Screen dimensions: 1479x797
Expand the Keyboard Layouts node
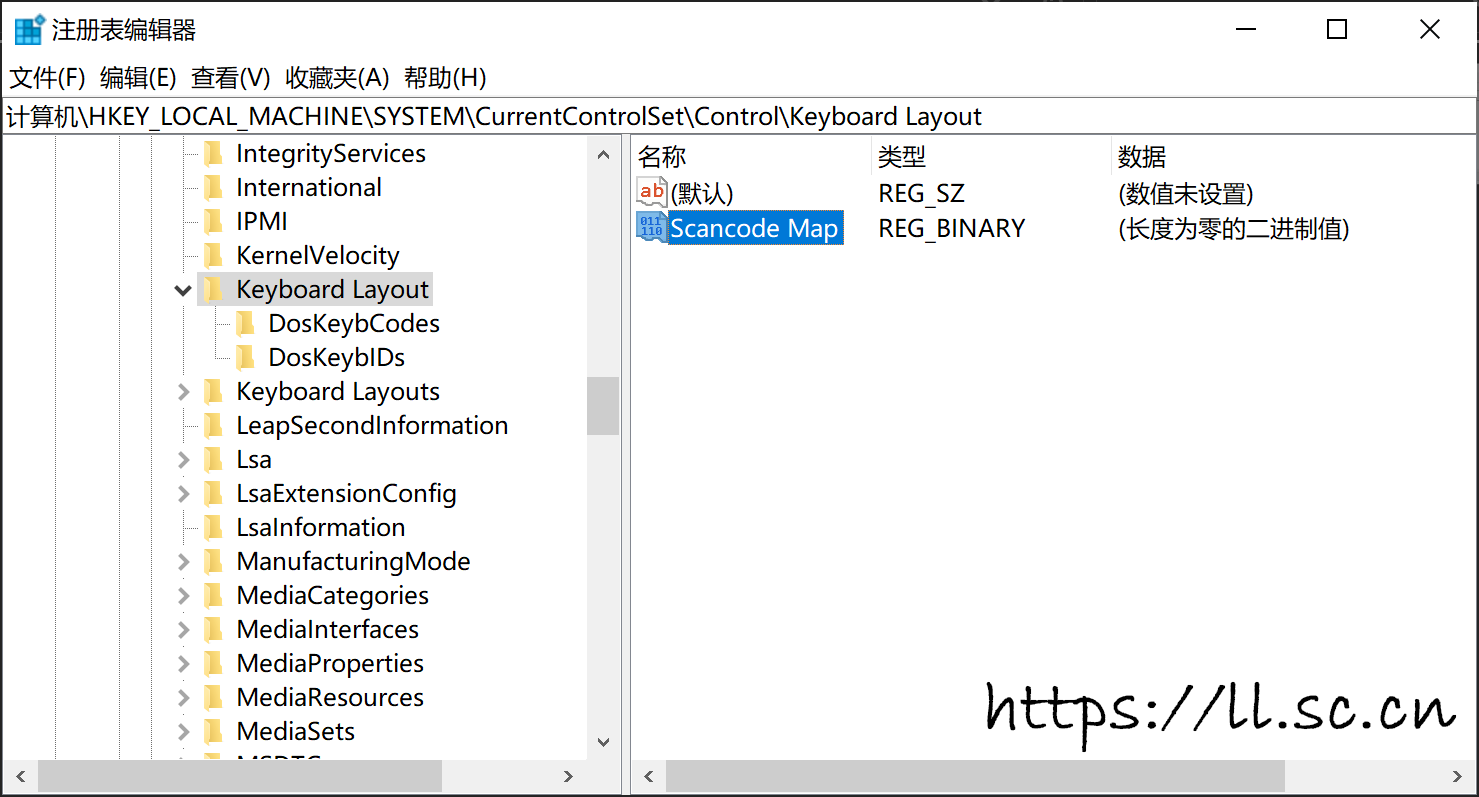pos(183,392)
